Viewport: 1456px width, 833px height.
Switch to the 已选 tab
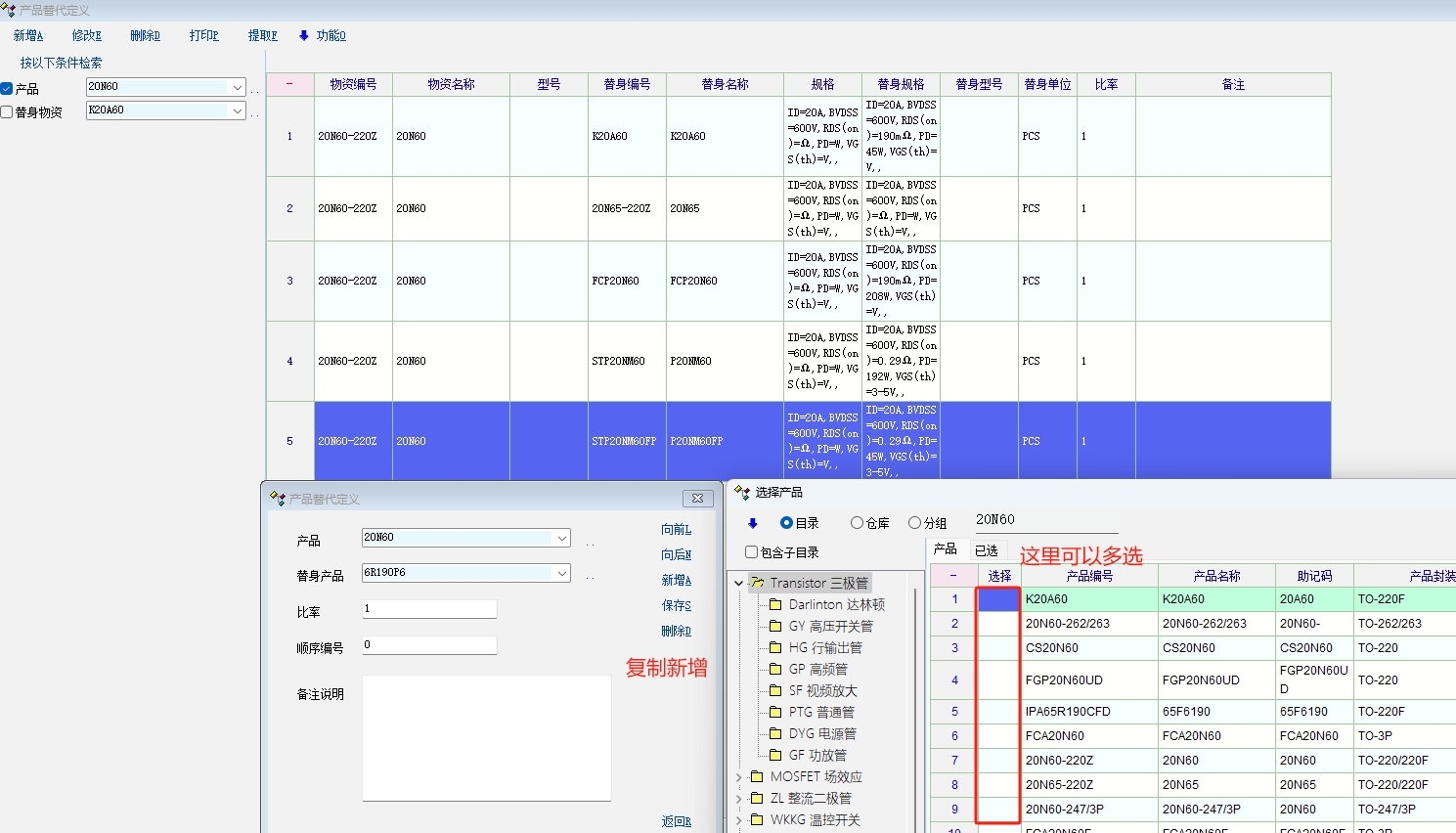pos(987,550)
